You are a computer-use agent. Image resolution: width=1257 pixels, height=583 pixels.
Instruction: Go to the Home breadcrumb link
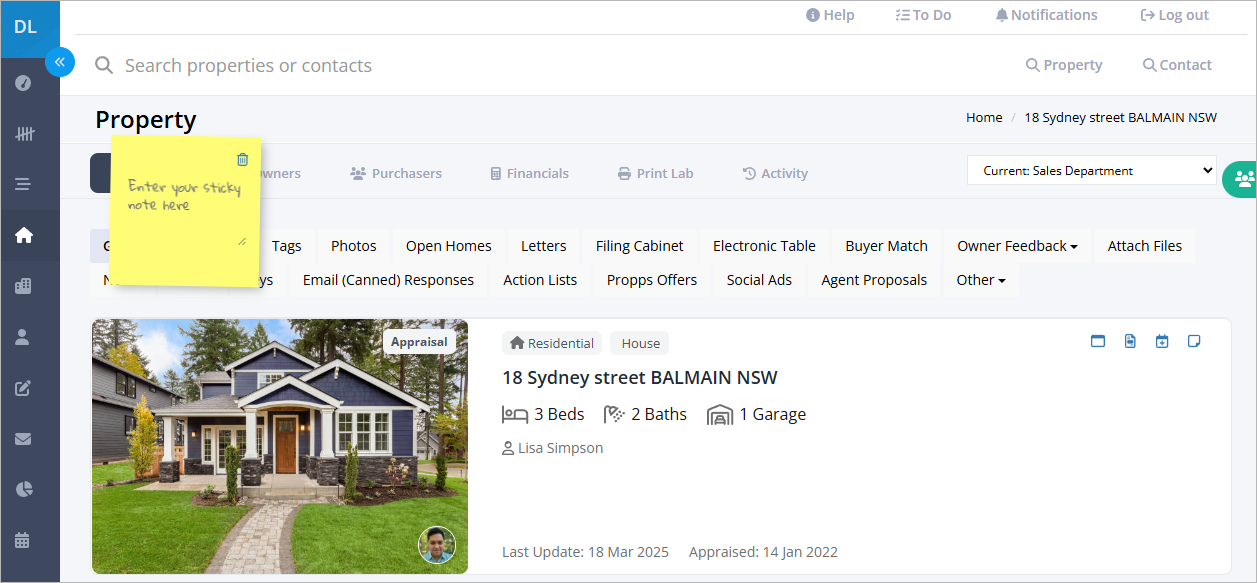pyautogui.click(x=984, y=117)
